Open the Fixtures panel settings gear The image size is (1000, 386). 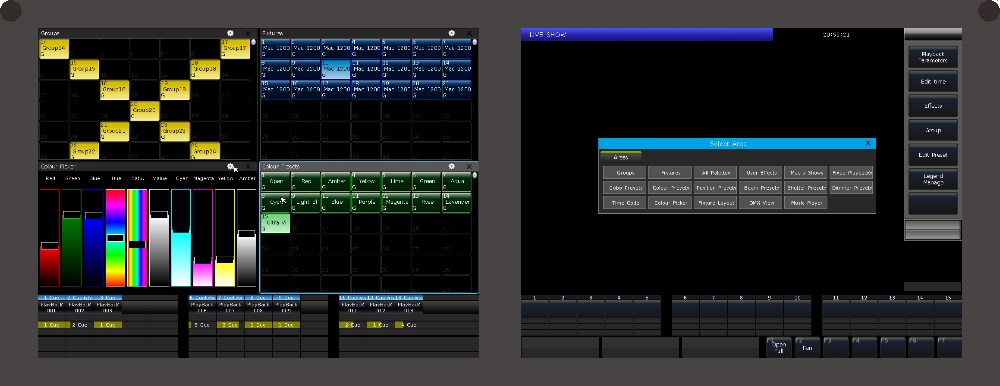pos(452,33)
